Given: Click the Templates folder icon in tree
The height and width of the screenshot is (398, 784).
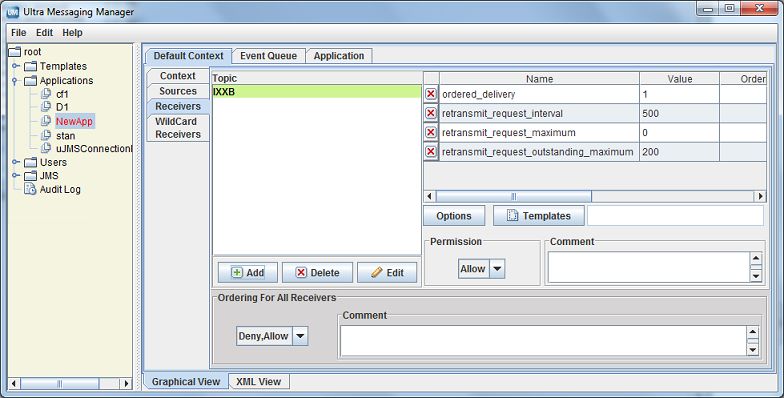Looking at the screenshot, I should pyautogui.click(x=31, y=66).
